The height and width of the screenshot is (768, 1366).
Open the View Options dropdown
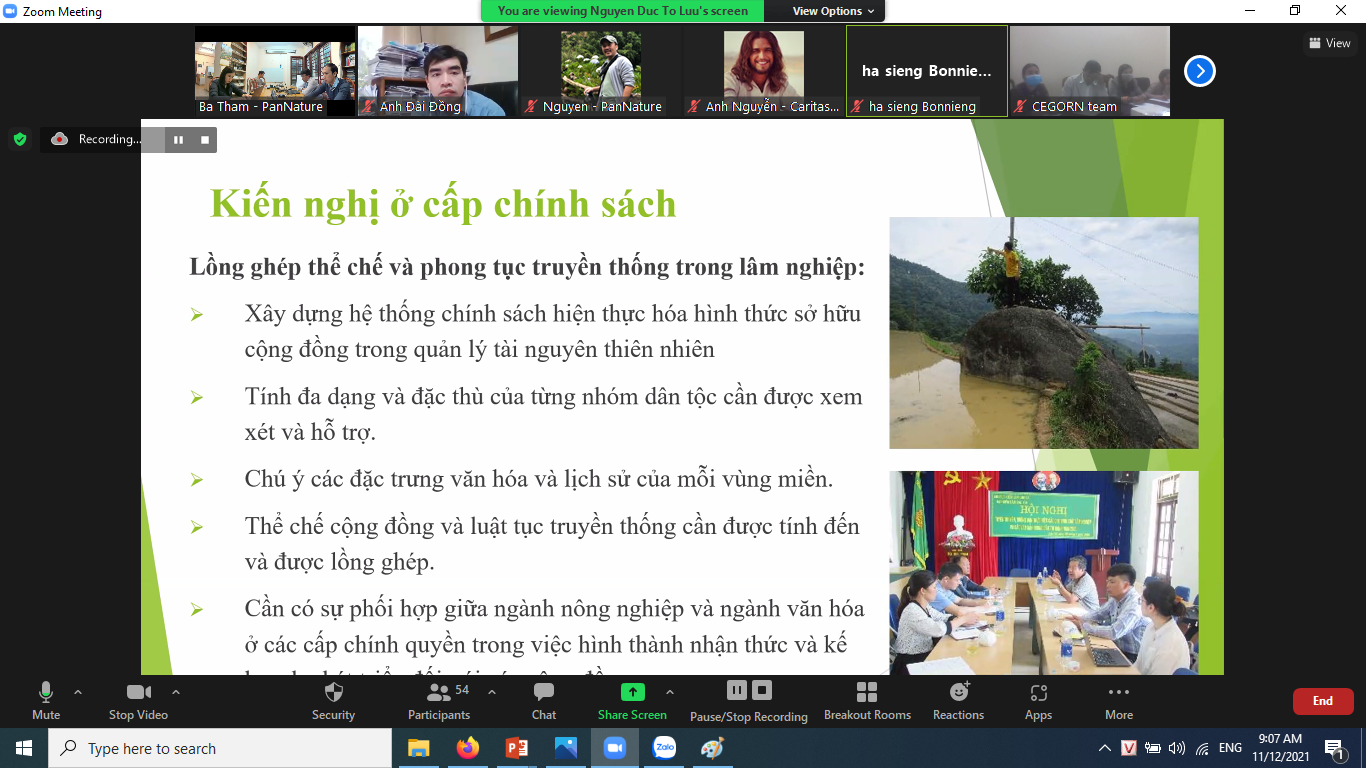[x=833, y=11]
